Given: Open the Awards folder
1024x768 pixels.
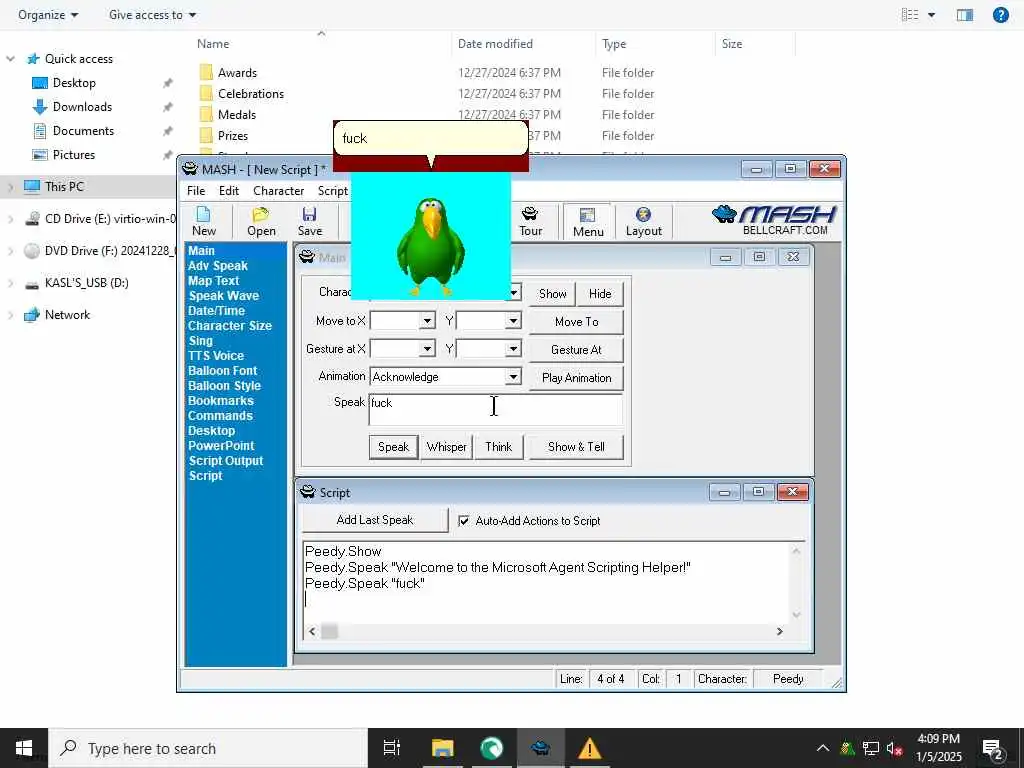Looking at the screenshot, I should (x=237, y=72).
